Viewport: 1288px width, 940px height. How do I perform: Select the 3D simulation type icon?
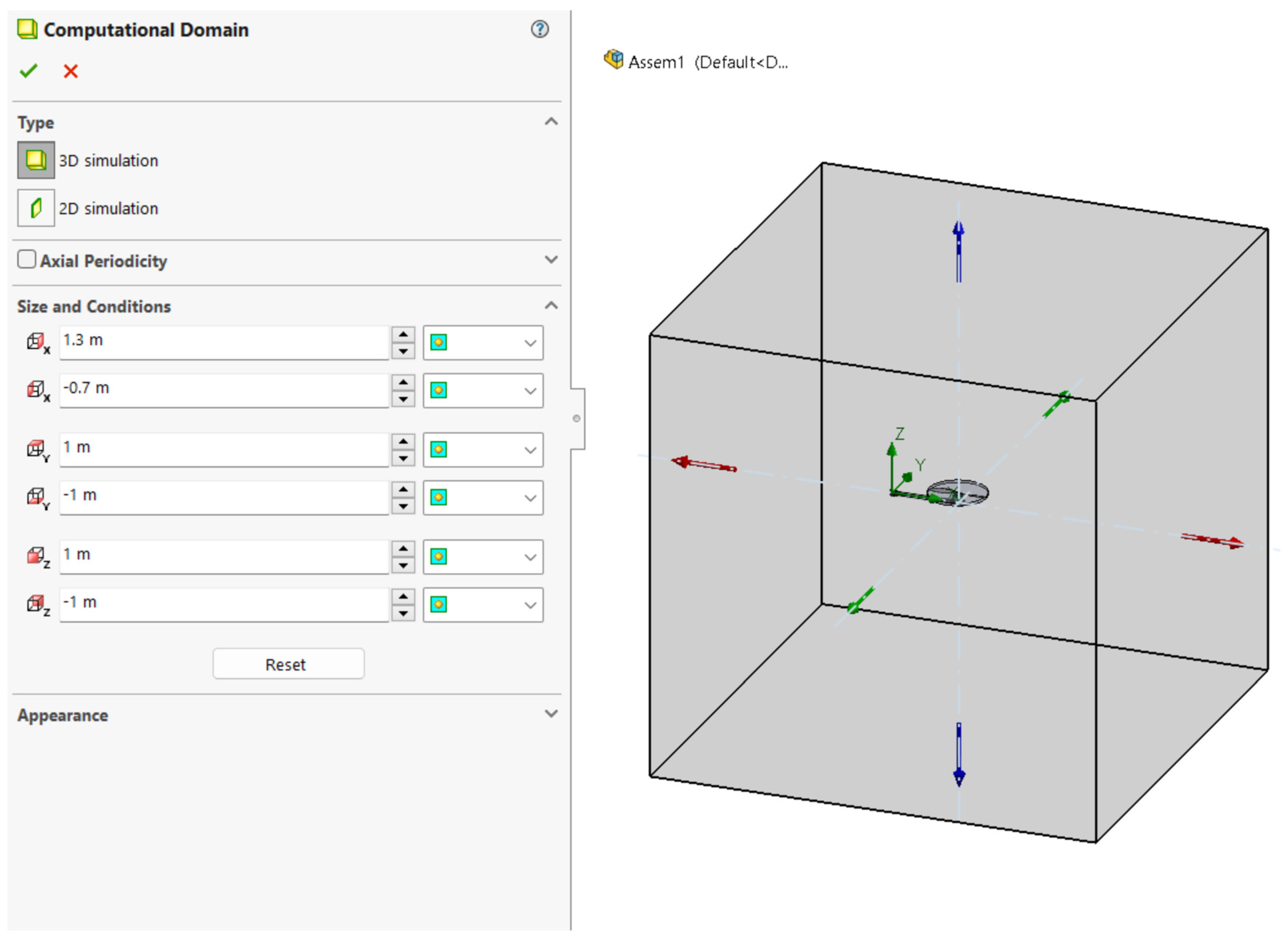point(36,160)
